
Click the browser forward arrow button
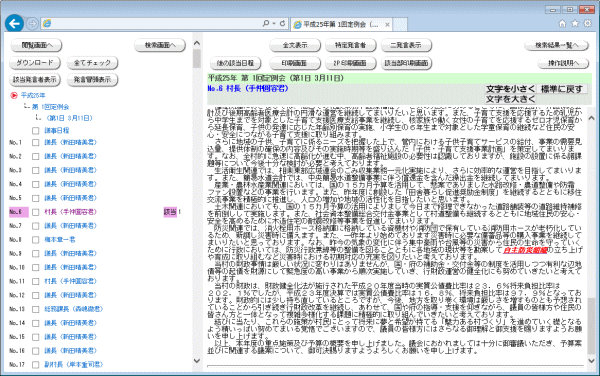(33, 24)
